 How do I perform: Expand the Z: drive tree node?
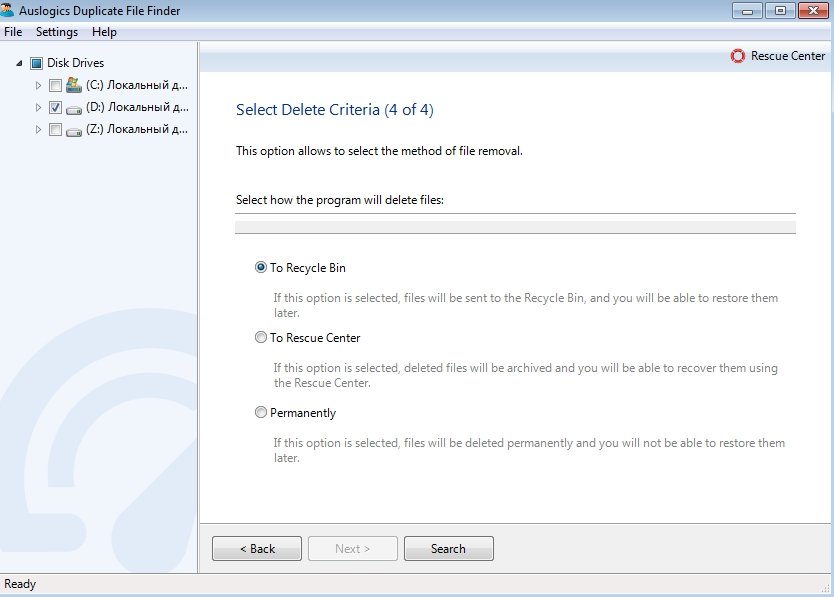click(x=39, y=129)
